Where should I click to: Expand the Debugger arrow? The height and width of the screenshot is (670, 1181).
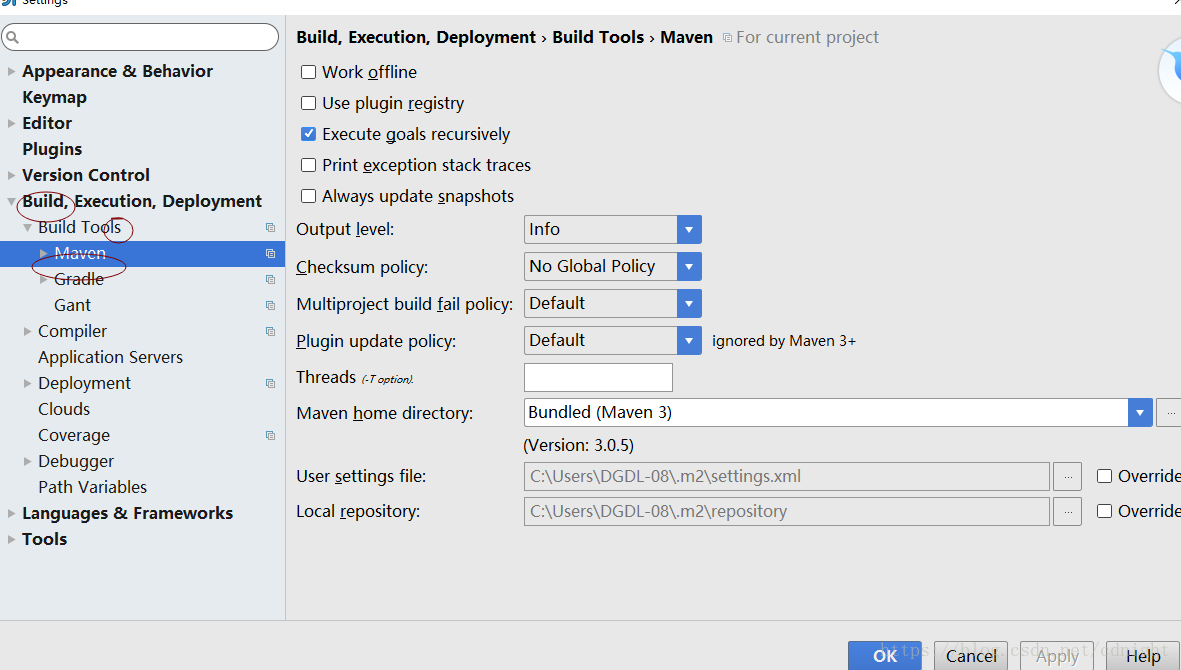27,461
